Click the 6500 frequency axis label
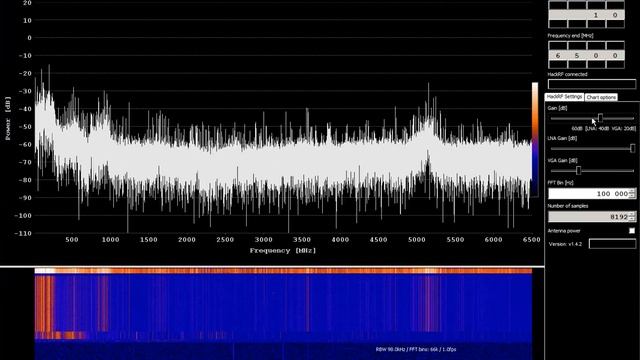The height and width of the screenshot is (360, 640). [x=531, y=240]
